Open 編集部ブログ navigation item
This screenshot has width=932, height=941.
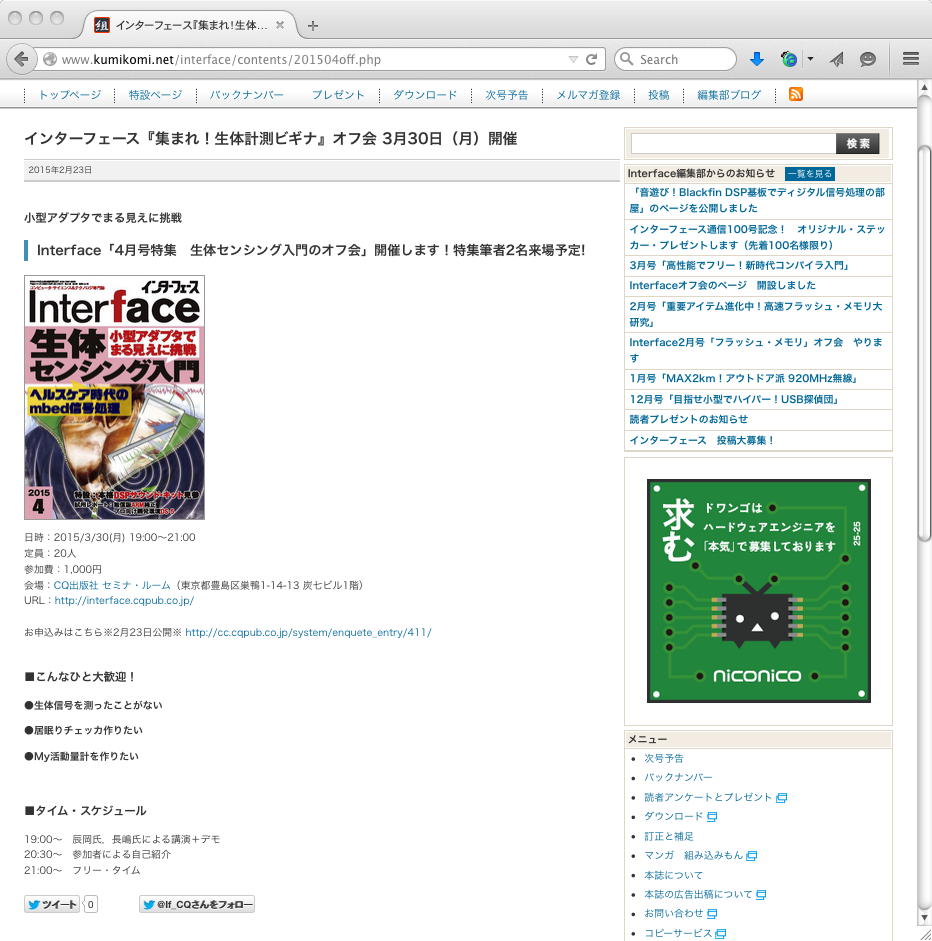coord(729,95)
